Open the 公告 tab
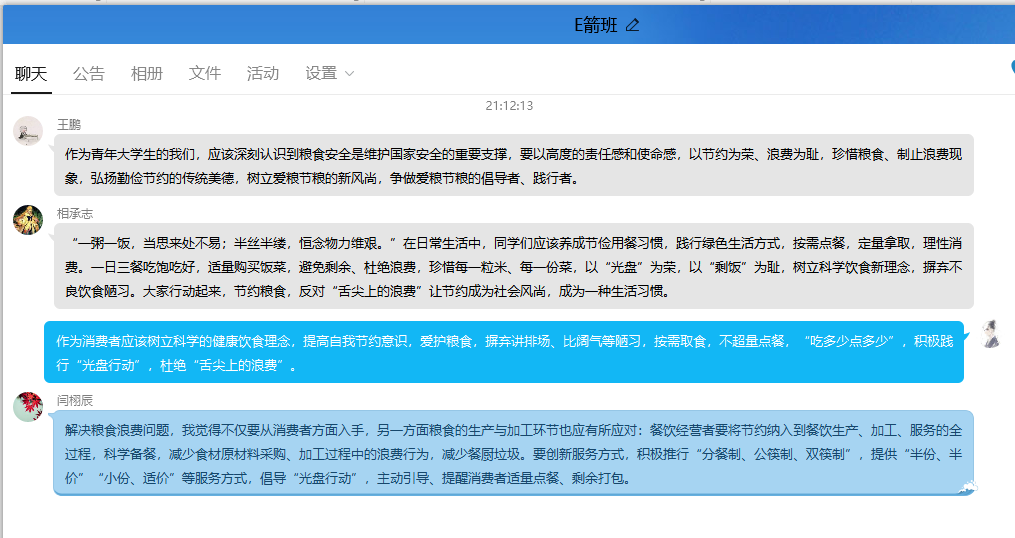1015x538 pixels. [88, 73]
